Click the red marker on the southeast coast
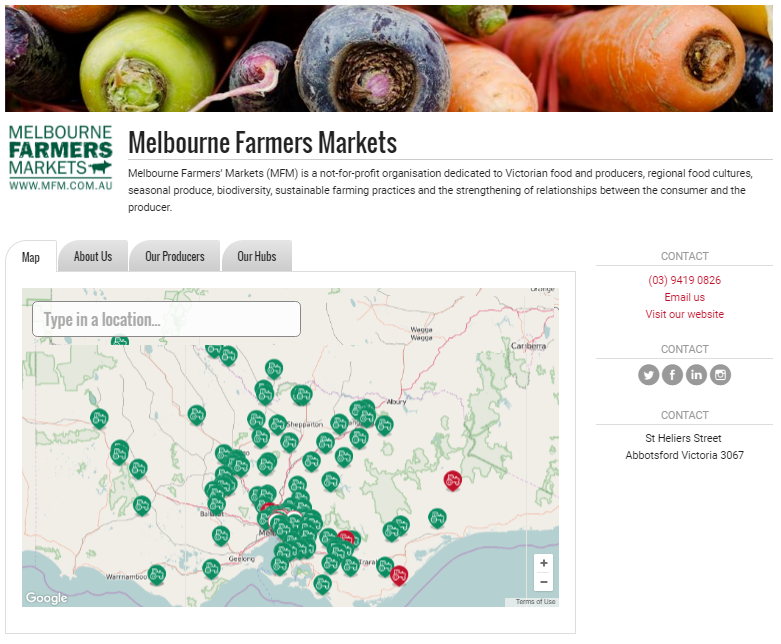 click(x=399, y=574)
